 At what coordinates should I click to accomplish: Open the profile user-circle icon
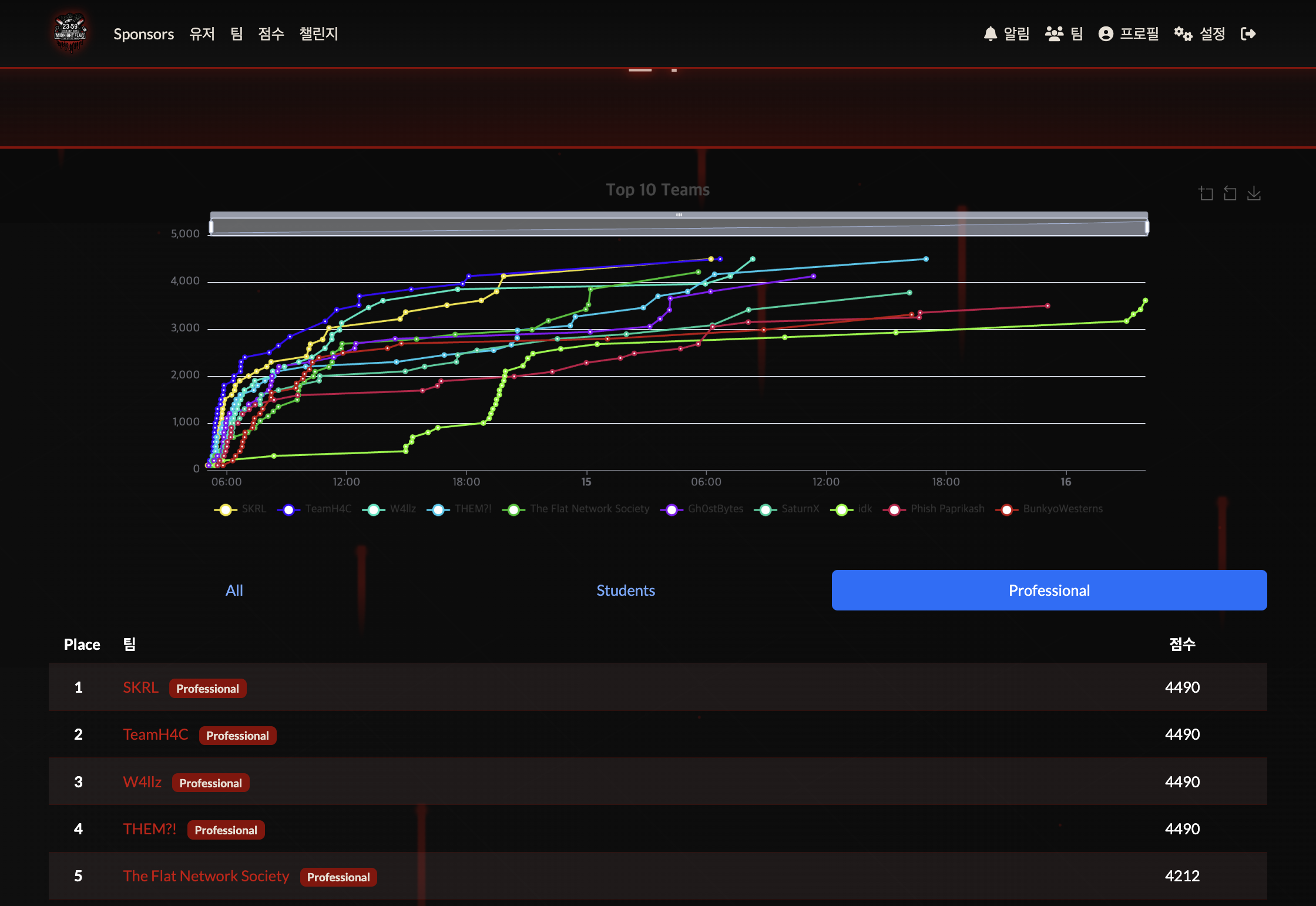click(1106, 33)
